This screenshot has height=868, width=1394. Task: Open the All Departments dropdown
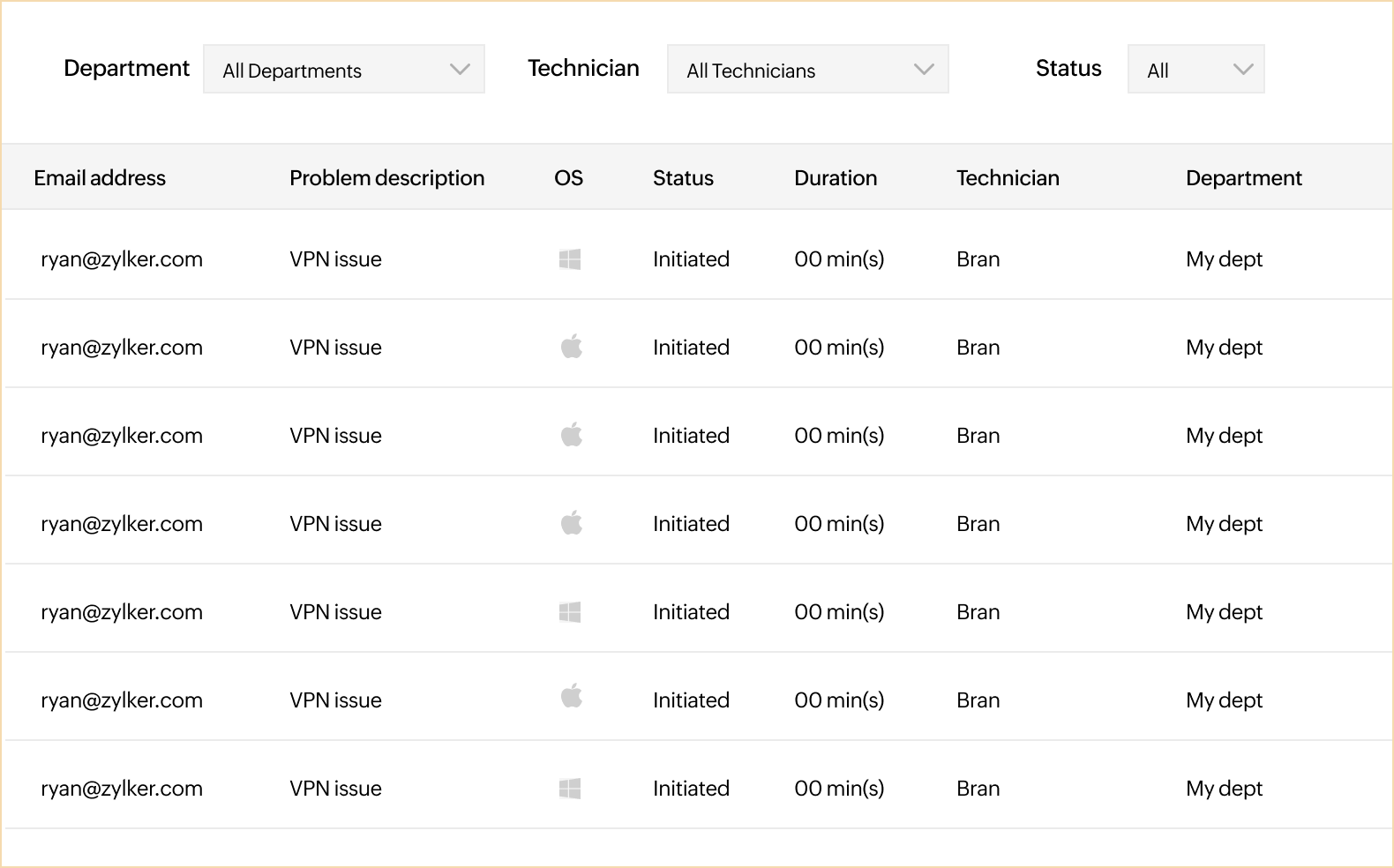(344, 70)
